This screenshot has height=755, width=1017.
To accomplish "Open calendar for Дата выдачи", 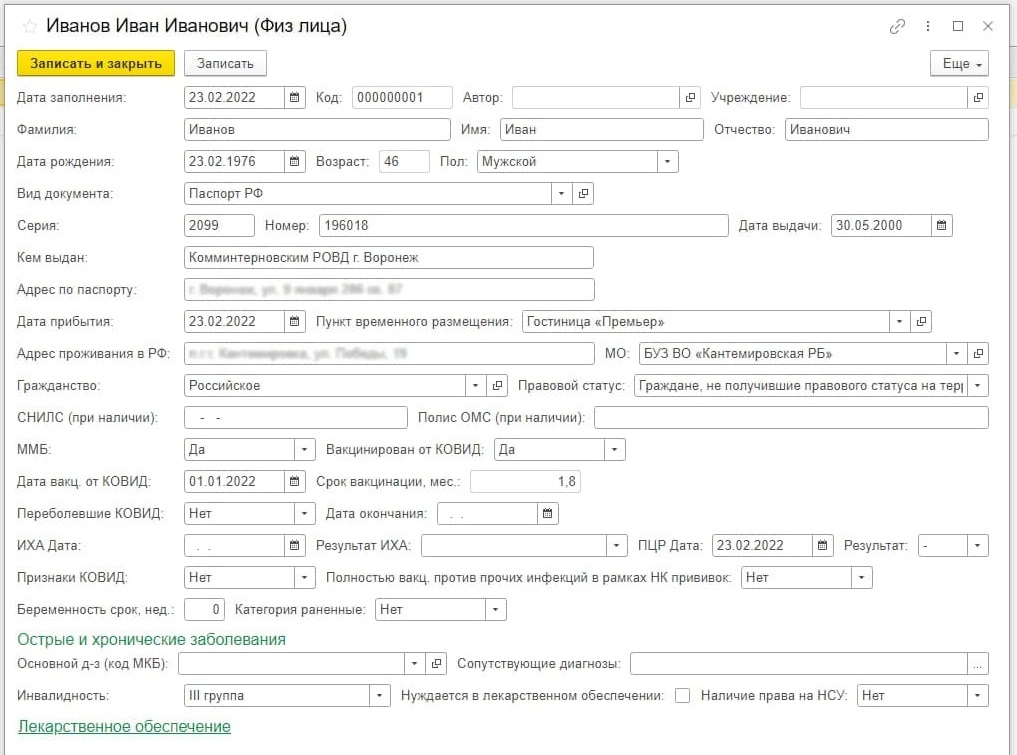I will 942,225.
